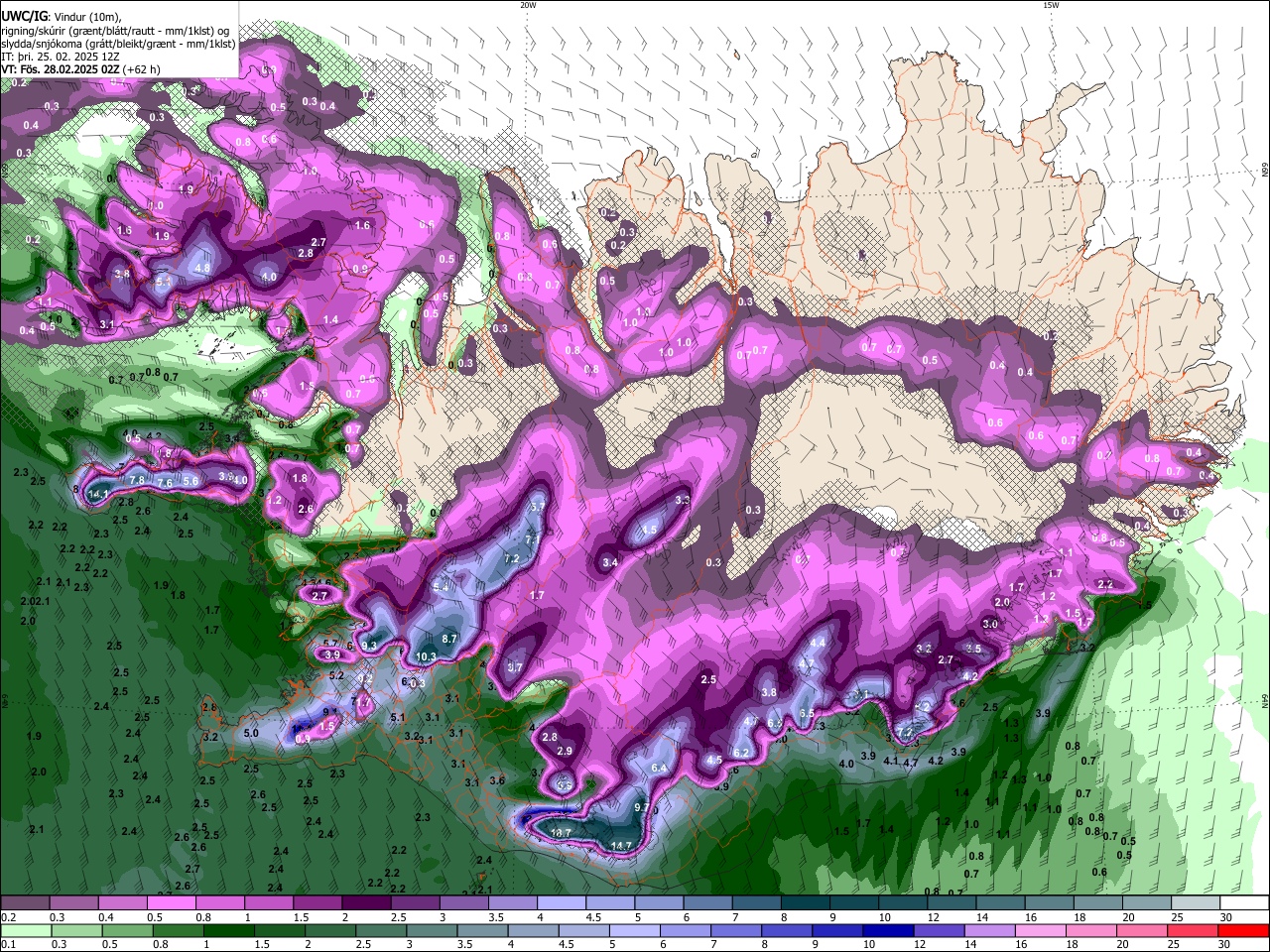Click the precipitation value "8.7" on the map
Viewport: 1270px width, 952px height.
449,639
